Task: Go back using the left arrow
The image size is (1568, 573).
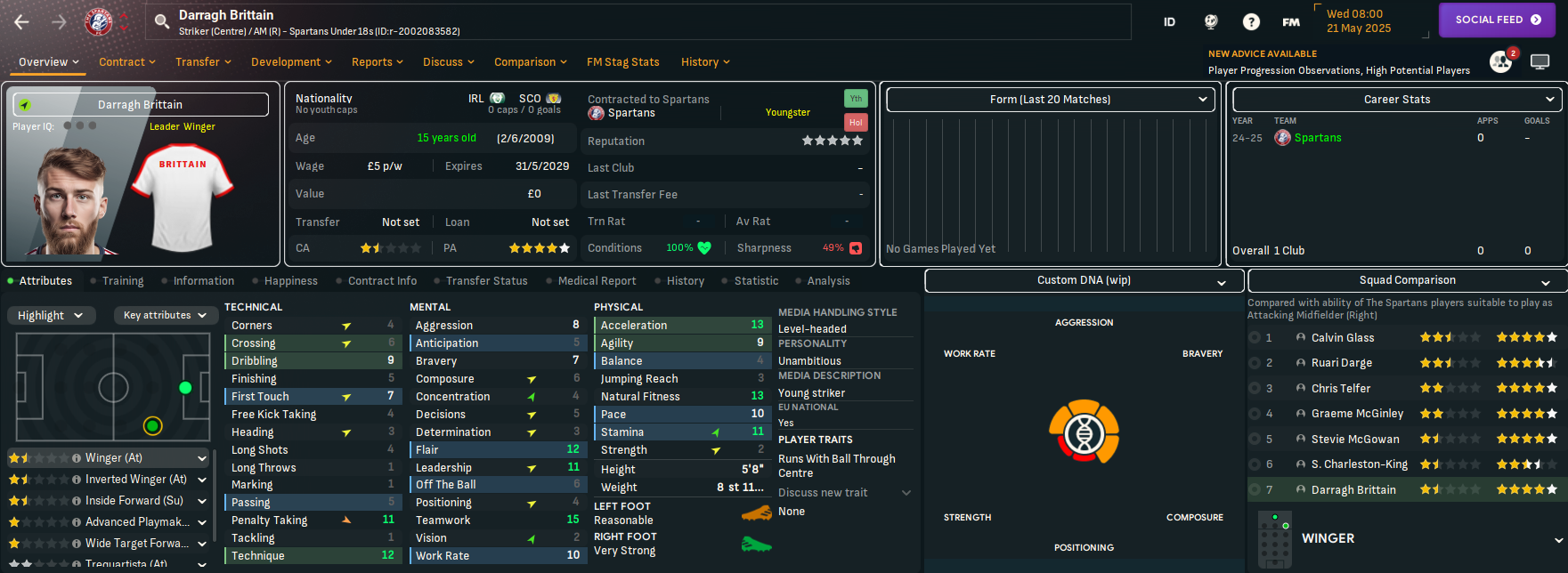Action: [x=22, y=22]
